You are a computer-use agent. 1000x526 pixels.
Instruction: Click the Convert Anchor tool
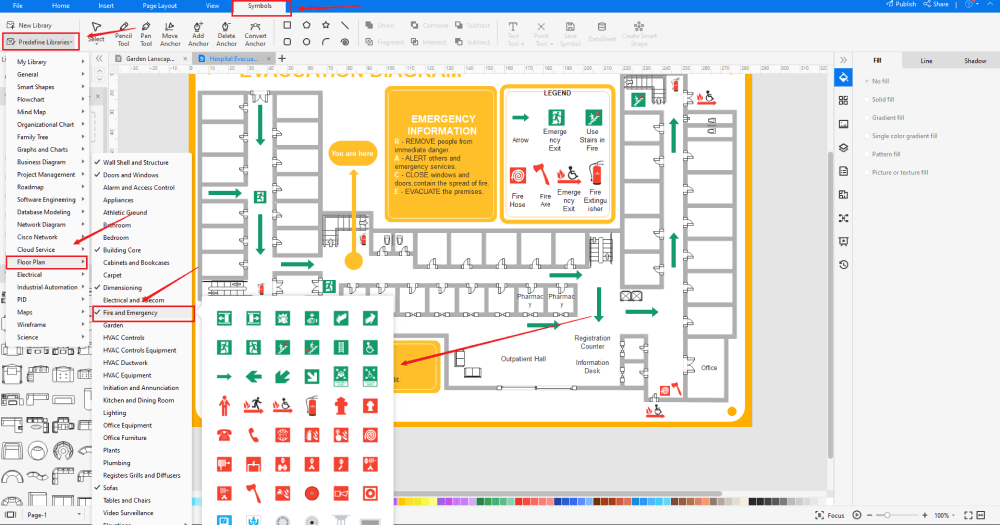255,32
